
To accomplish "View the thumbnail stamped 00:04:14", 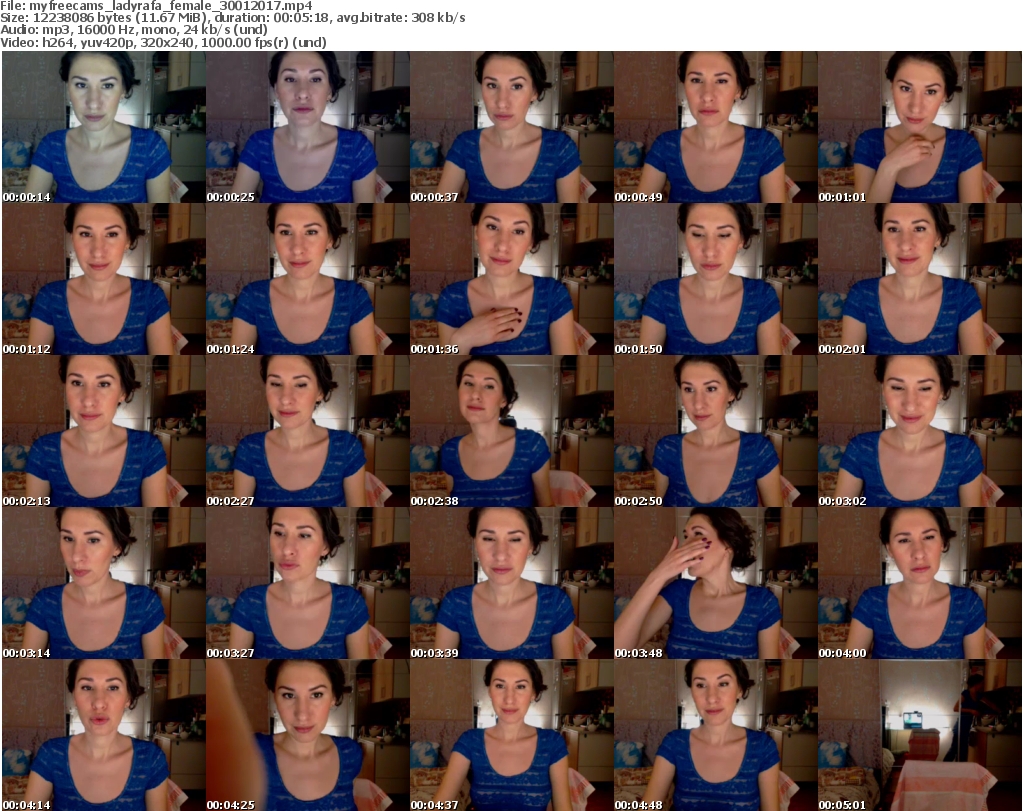I will (x=104, y=735).
